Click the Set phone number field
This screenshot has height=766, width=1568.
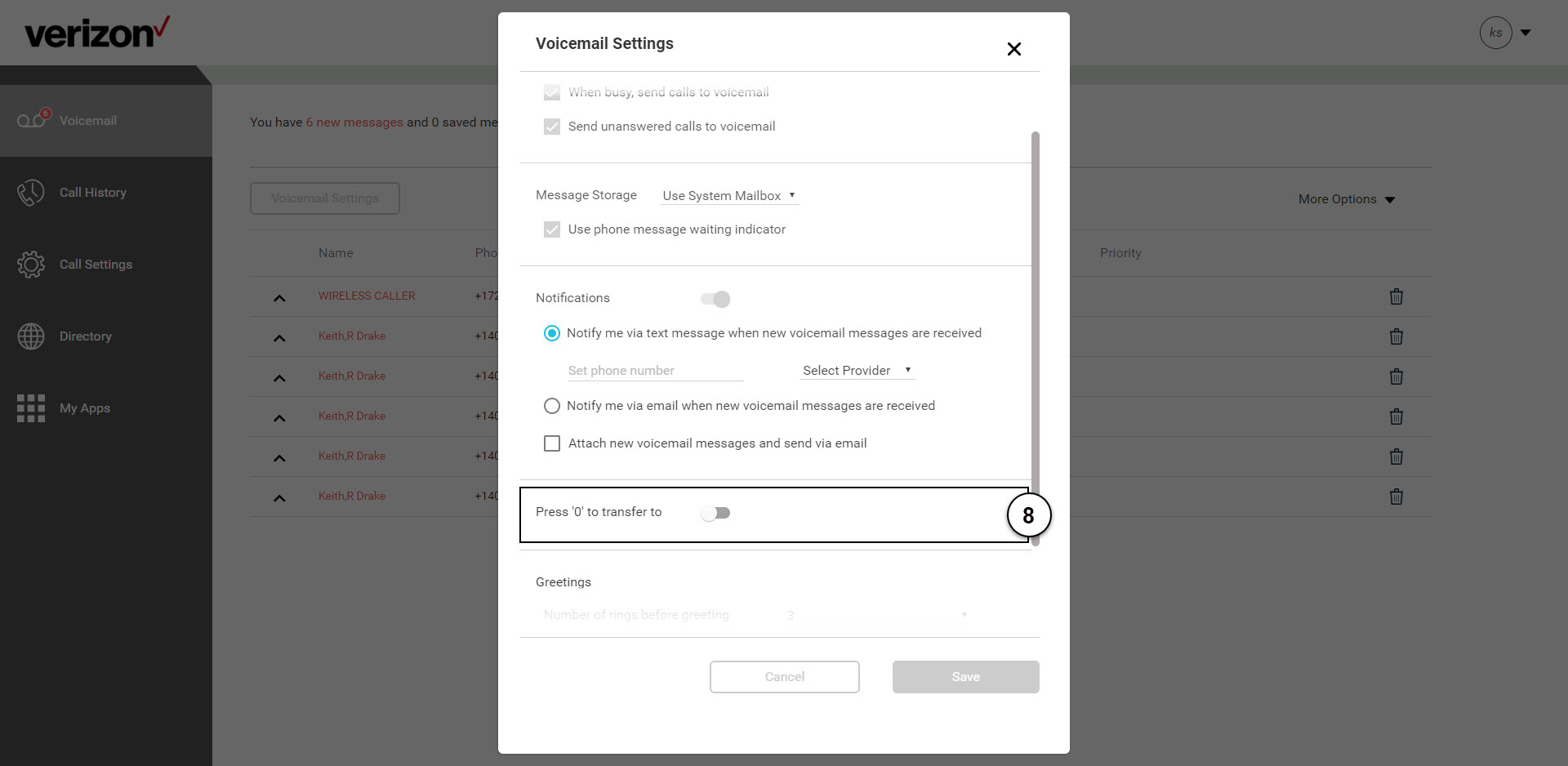[656, 371]
